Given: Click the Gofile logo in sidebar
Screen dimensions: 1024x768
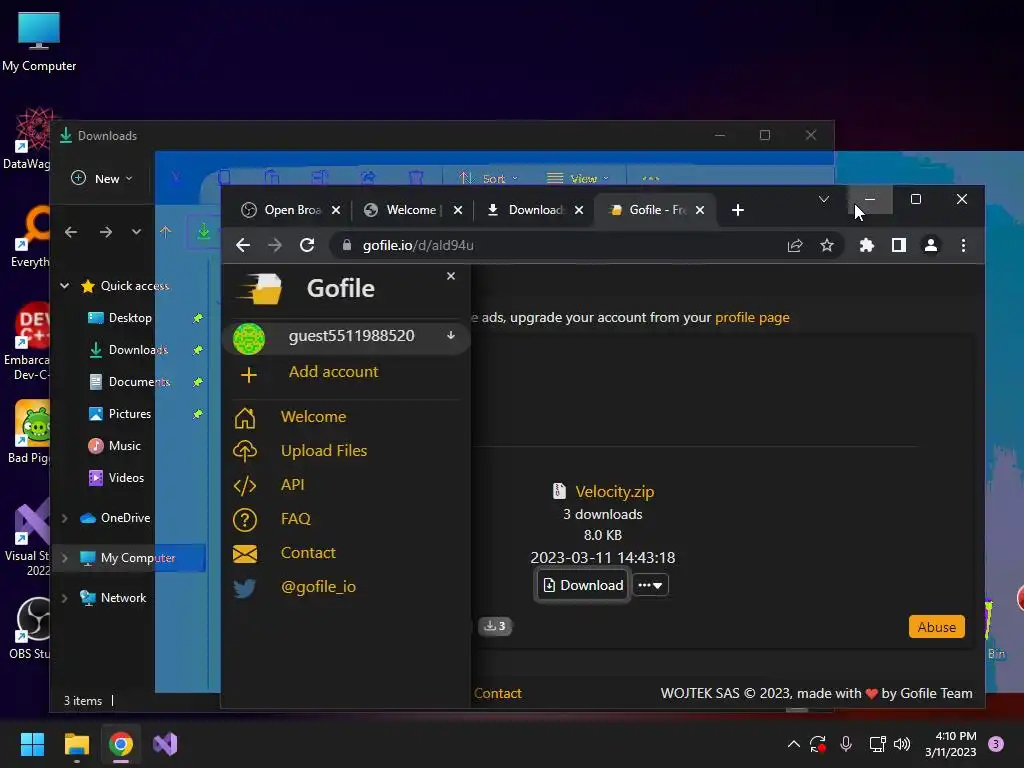Looking at the screenshot, I should 260,288.
